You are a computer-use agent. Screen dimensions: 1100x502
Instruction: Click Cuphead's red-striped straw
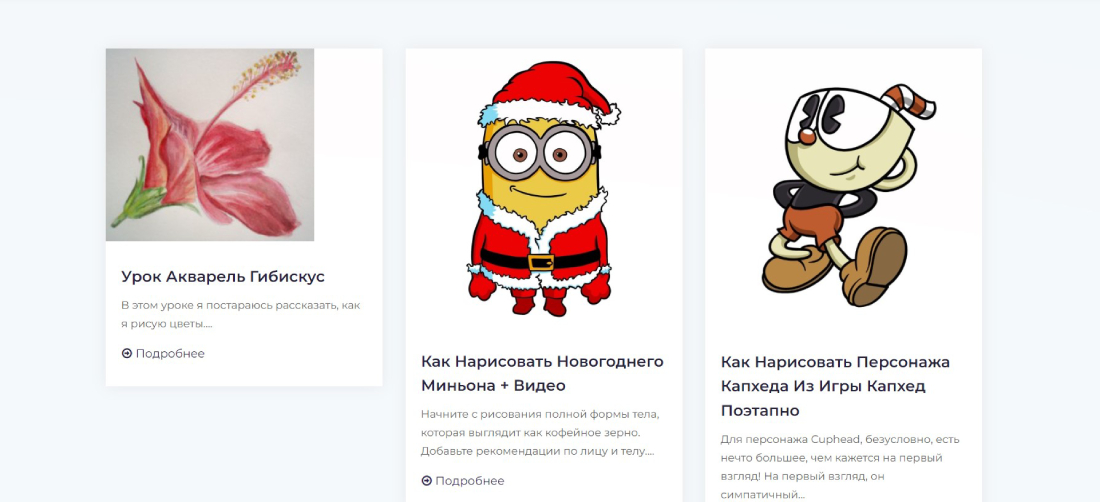[x=908, y=103]
